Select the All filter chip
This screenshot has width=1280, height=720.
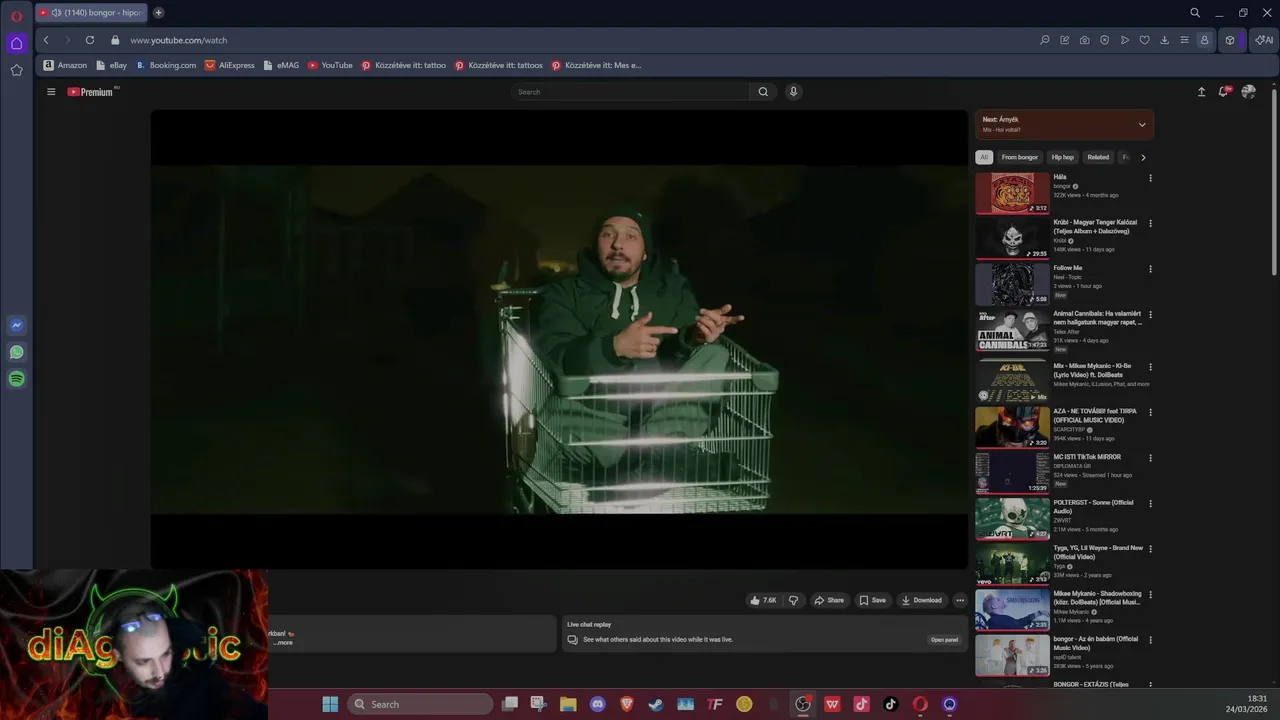coord(984,157)
